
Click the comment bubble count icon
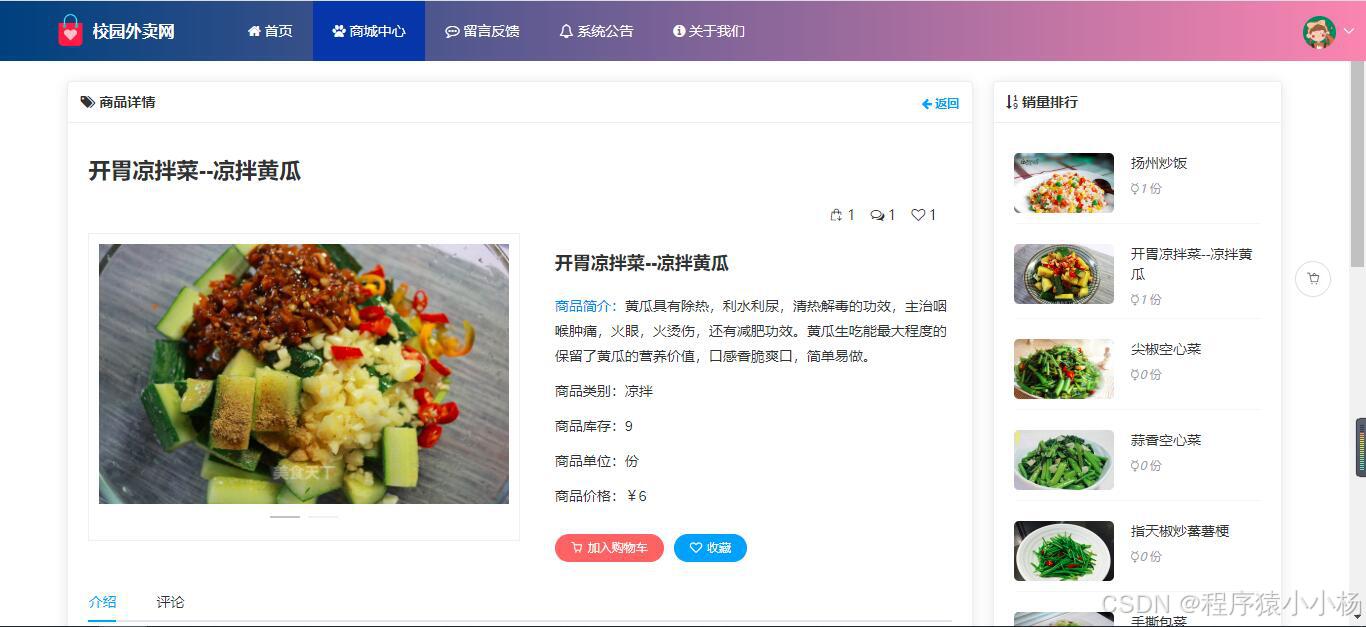pos(877,215)
